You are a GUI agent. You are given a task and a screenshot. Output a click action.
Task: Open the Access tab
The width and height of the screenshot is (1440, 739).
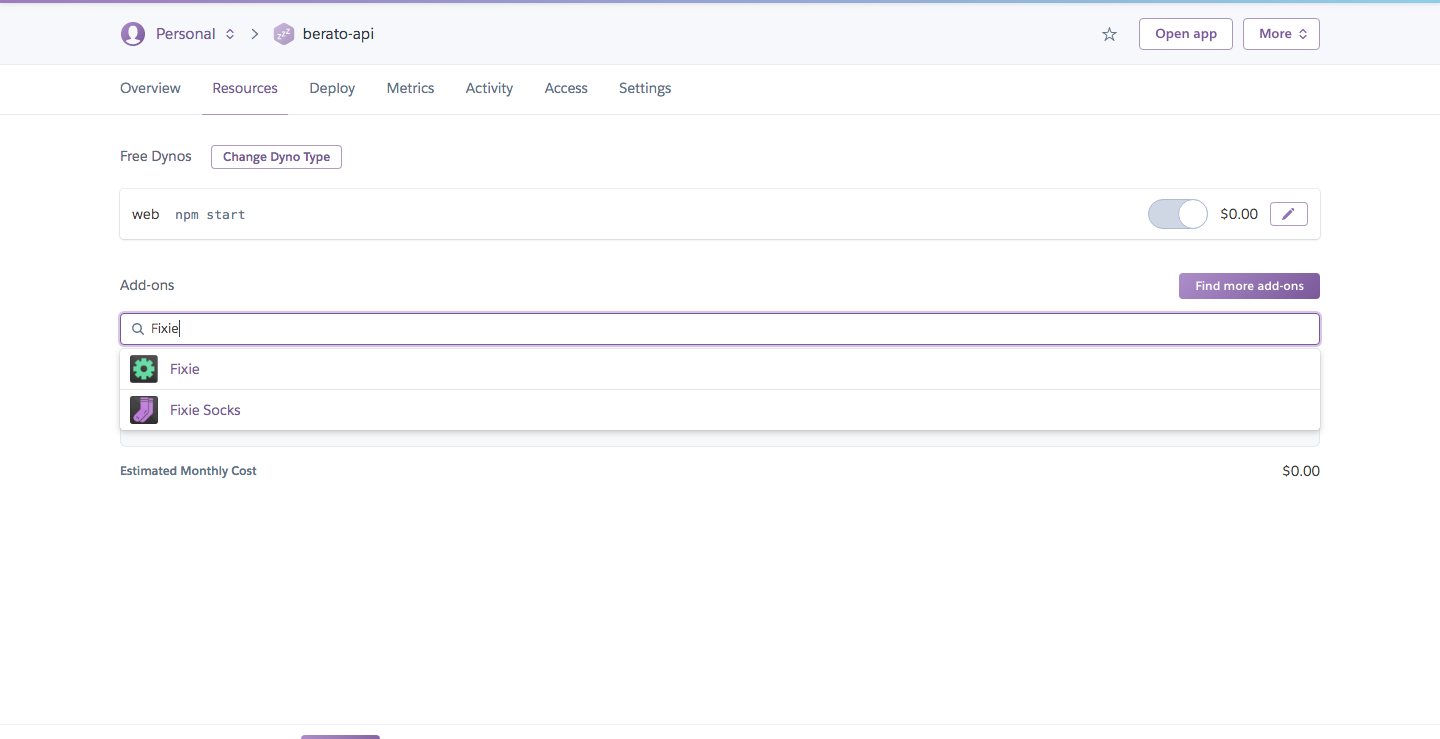coord(566,88)
